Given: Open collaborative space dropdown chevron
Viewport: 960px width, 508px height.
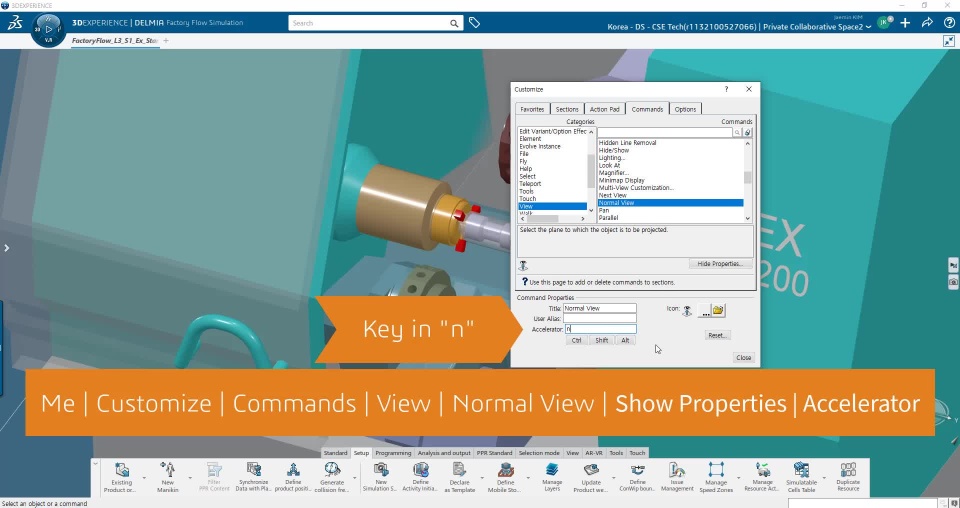Looking at the screenshot, I should click(x=868, y=27).
